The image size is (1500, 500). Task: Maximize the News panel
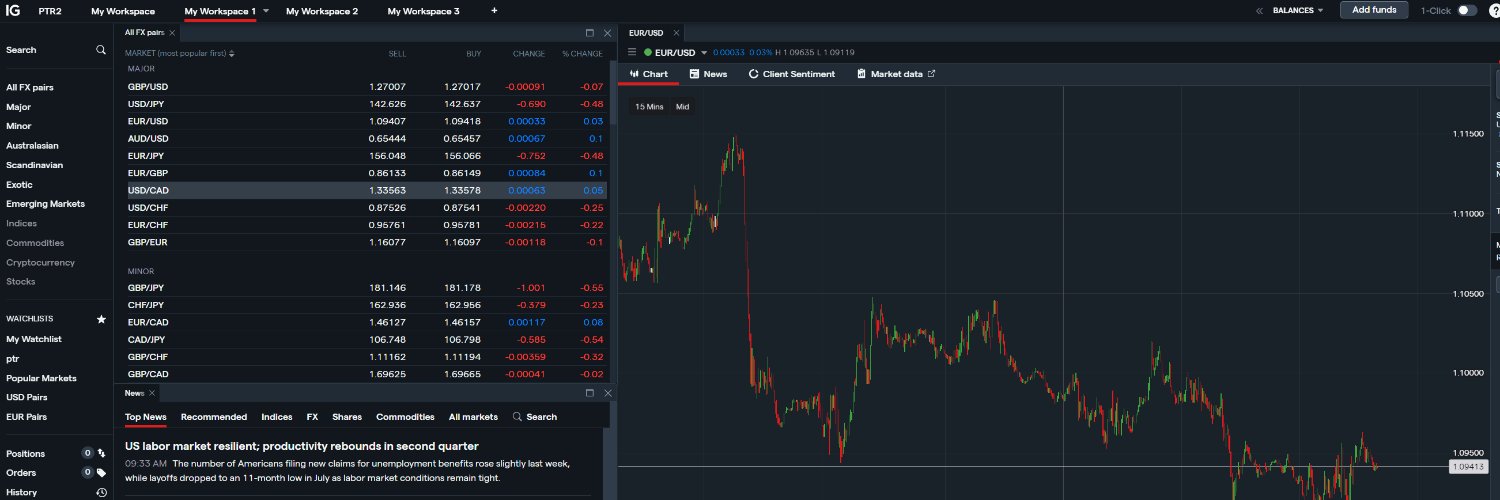coord(589,393)
